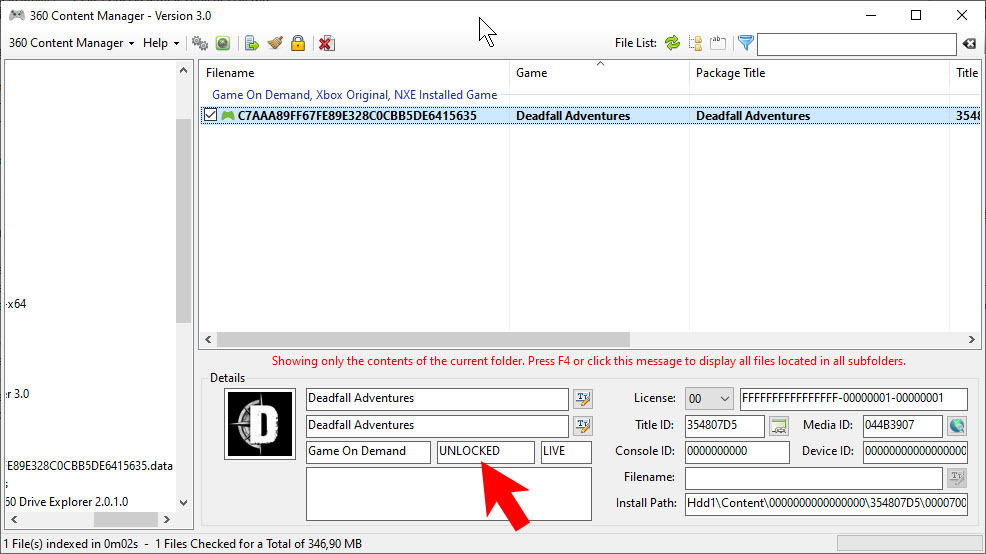
Task: Click the gold padlock toolbar icon
Action: [298, 43]
